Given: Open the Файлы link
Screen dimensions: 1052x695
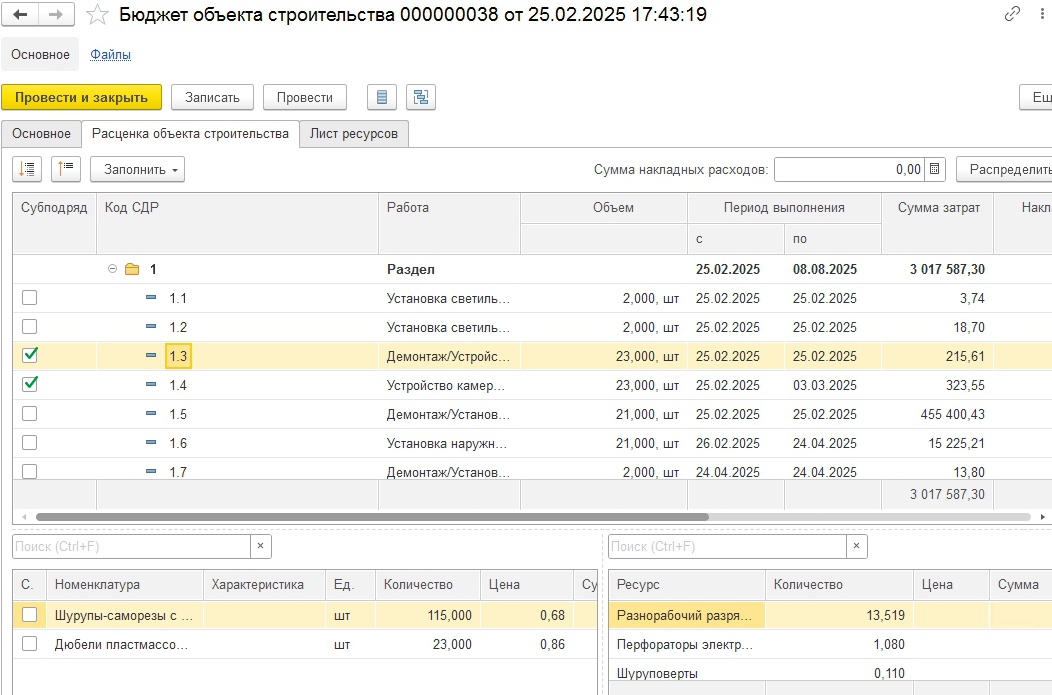Looking at the screenshot, I should pyautogui.click(x=110, y=54).
